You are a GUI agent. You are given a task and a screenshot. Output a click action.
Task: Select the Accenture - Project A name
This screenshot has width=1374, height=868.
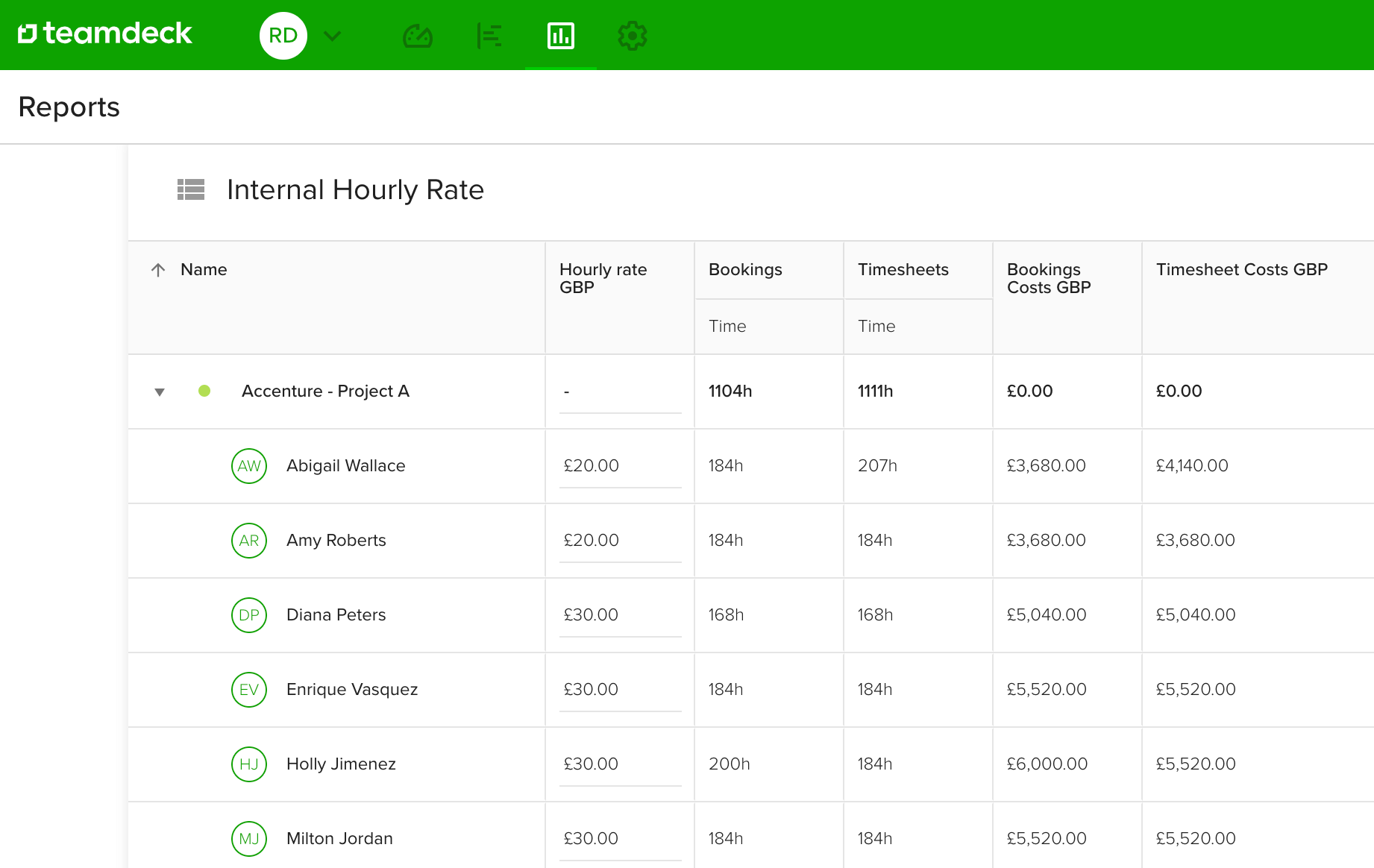click(x=325, y=391)
